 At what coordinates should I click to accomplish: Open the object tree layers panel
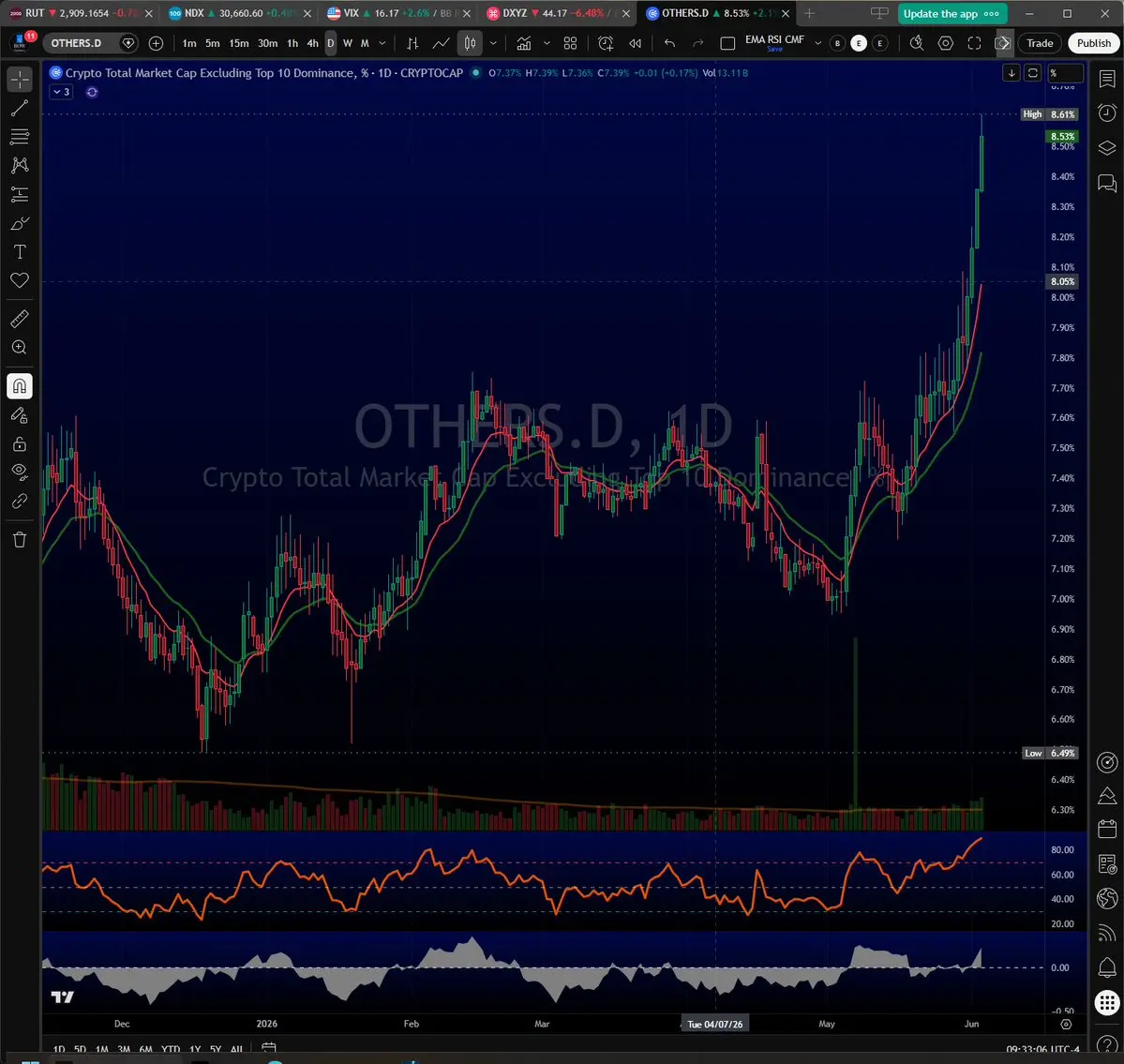(1107, 148)
